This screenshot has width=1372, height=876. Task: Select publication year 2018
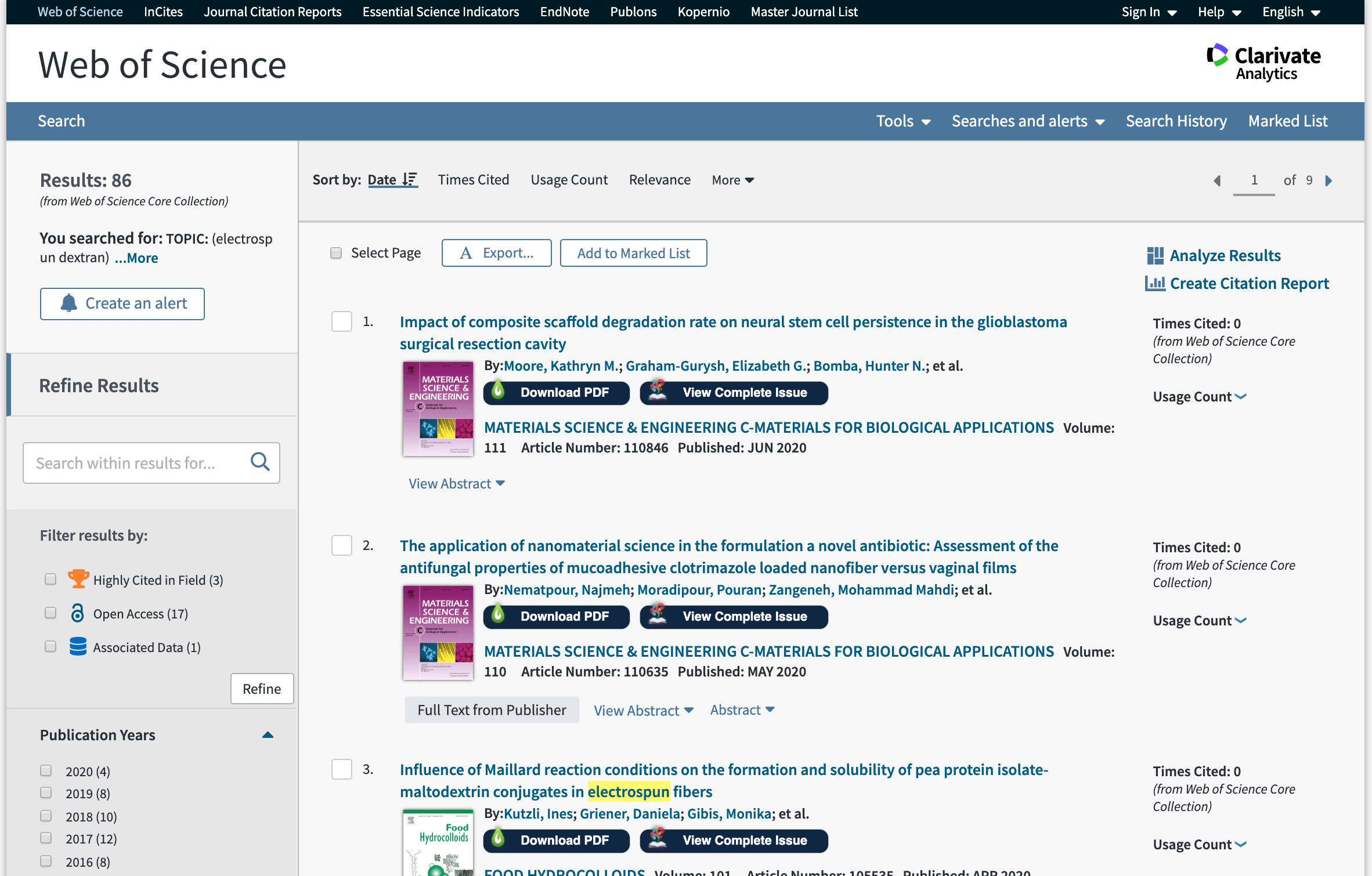tap(46, 816)
